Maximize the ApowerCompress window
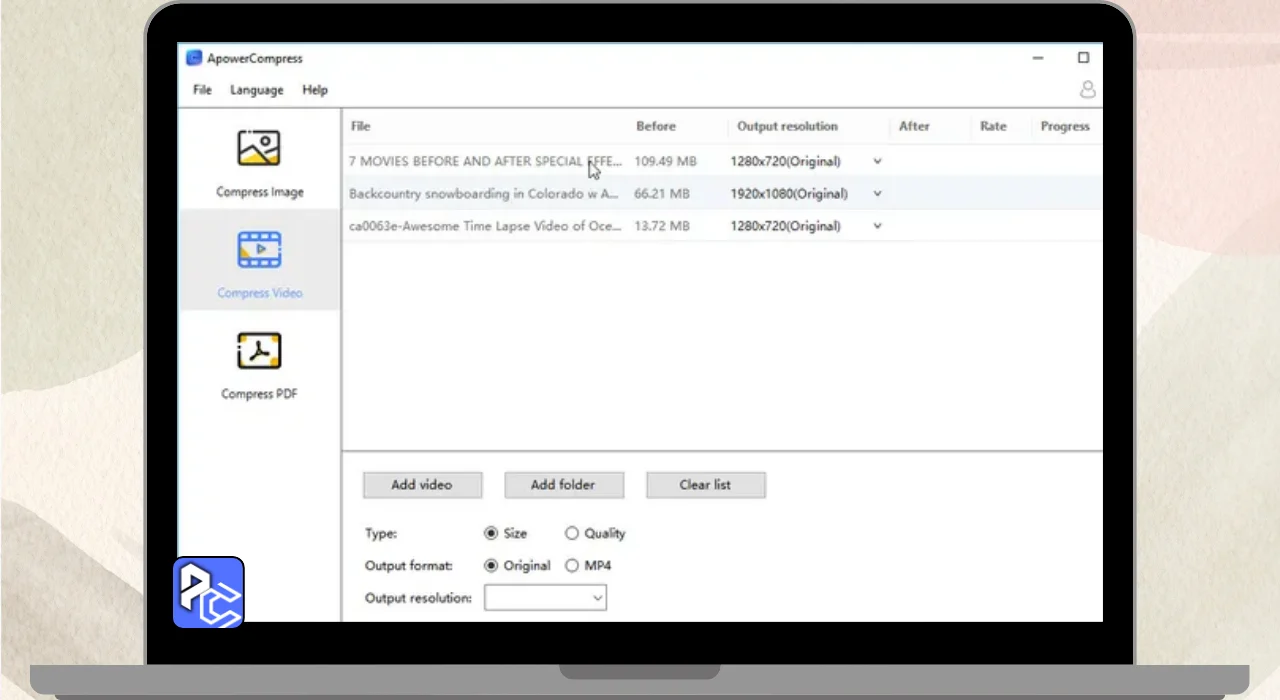1280x700 pixels. point(1083,58)
